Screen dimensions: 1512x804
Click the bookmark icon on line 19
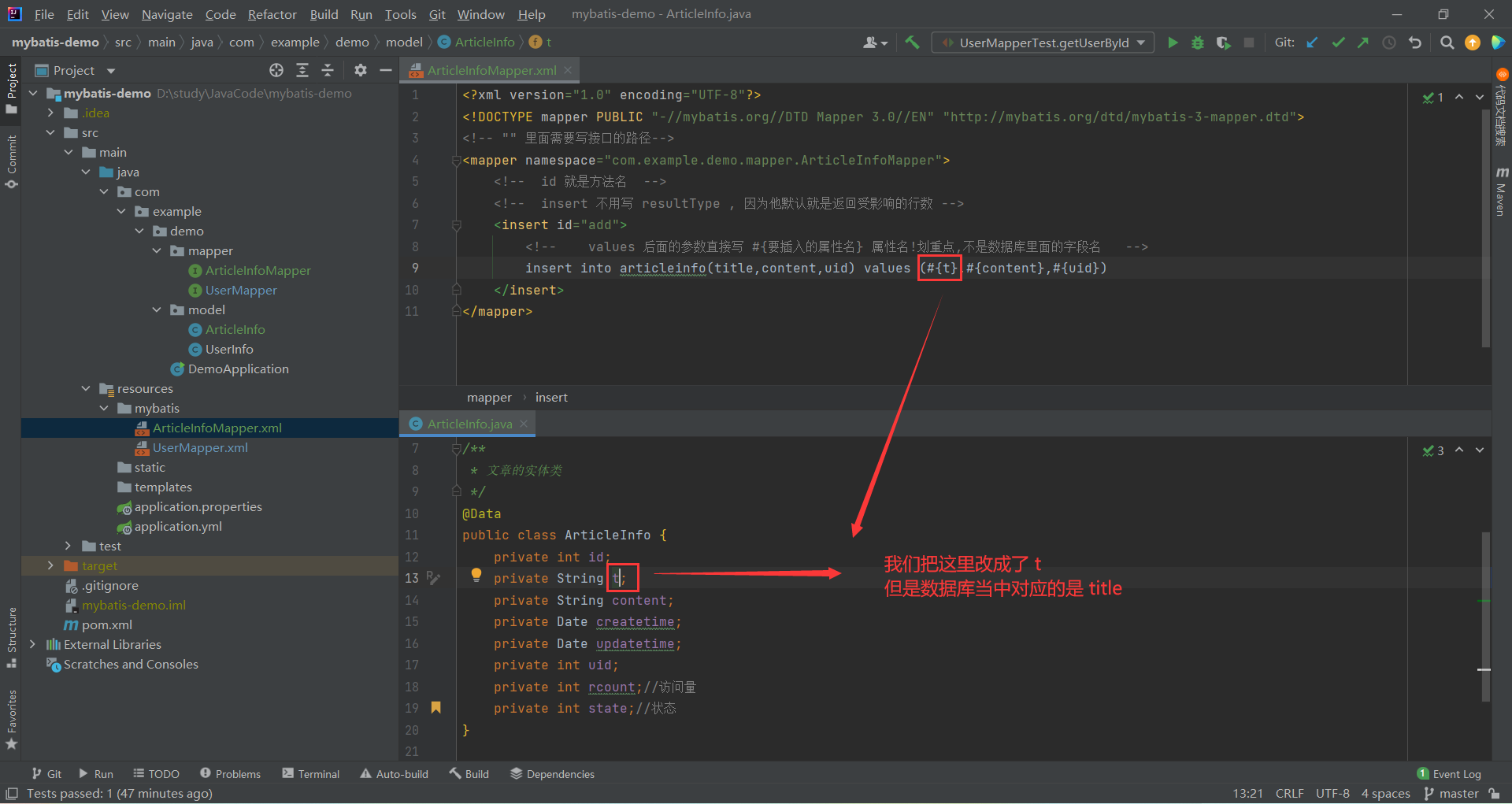[435, 707]
